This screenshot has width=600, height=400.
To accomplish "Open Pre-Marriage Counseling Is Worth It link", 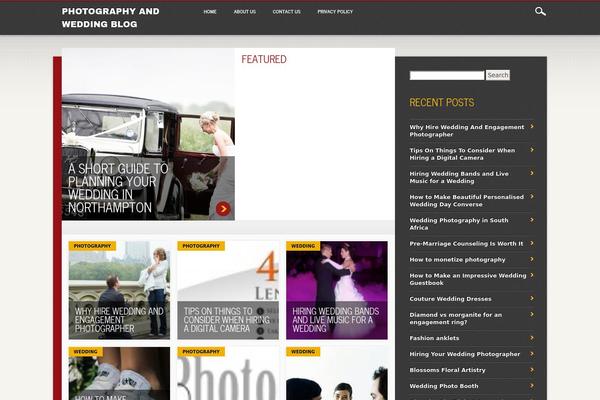I will (x=466, y=243).
